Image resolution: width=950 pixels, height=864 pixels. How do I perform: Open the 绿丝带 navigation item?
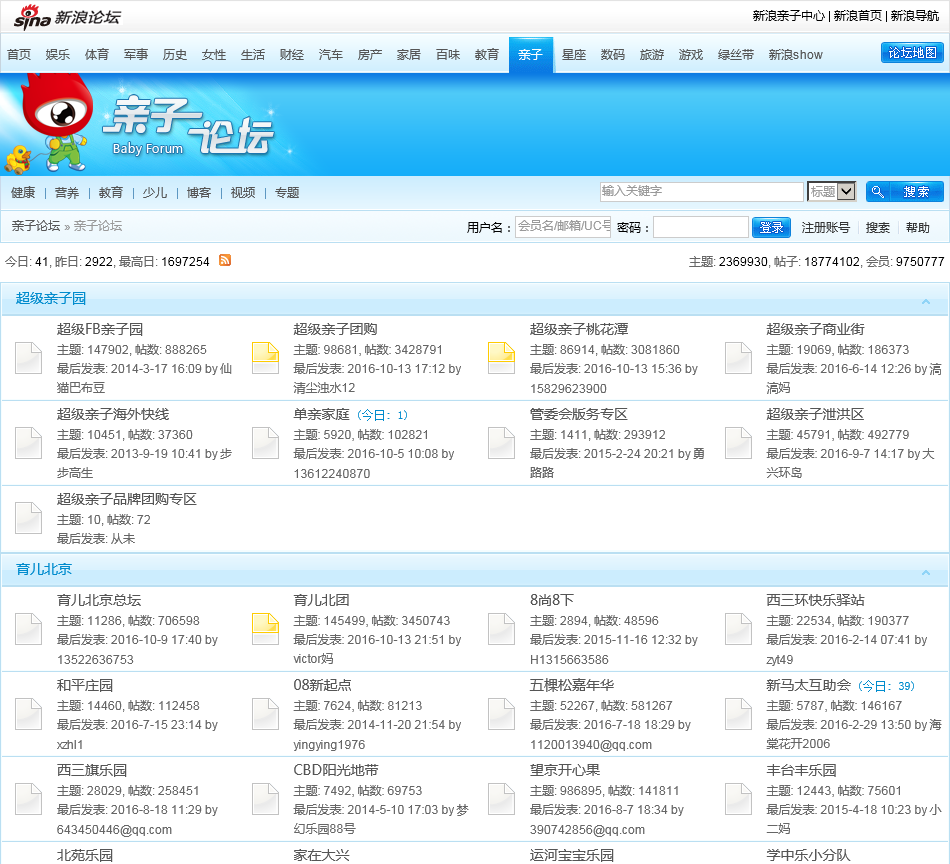click(x=736, y=55)
